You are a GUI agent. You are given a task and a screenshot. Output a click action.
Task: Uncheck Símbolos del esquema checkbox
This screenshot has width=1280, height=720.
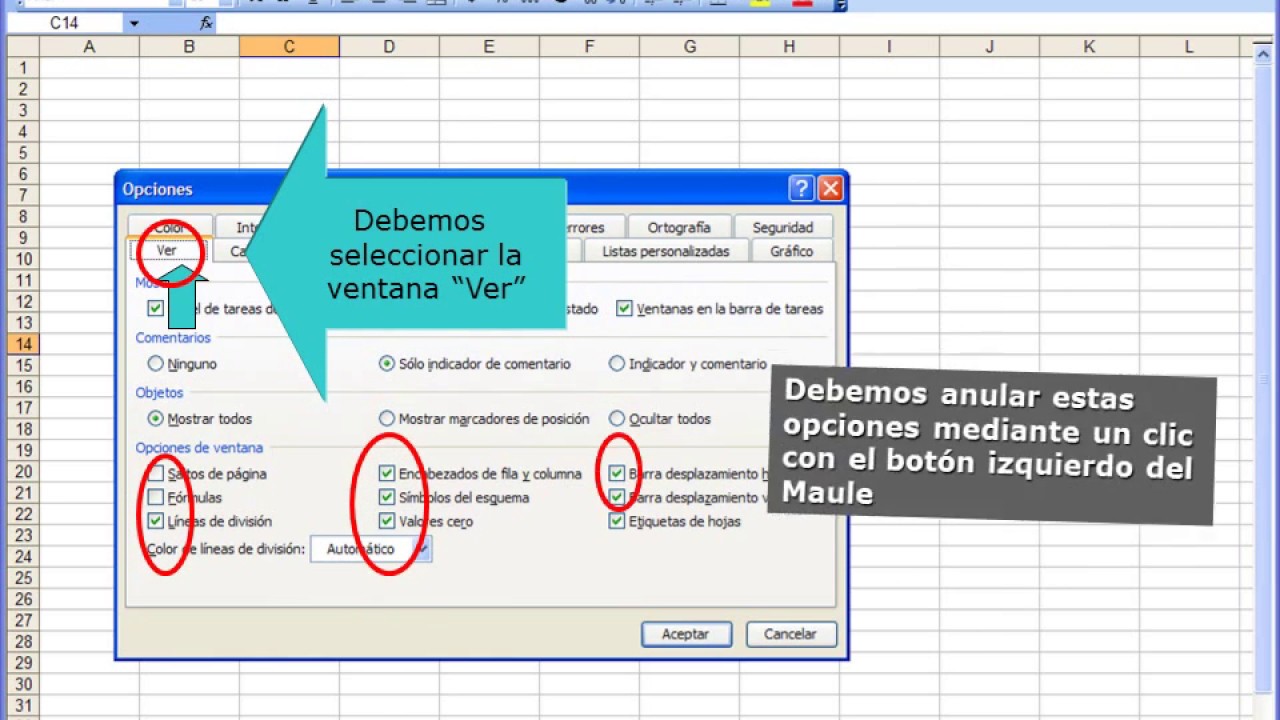[x=387, y=497]
